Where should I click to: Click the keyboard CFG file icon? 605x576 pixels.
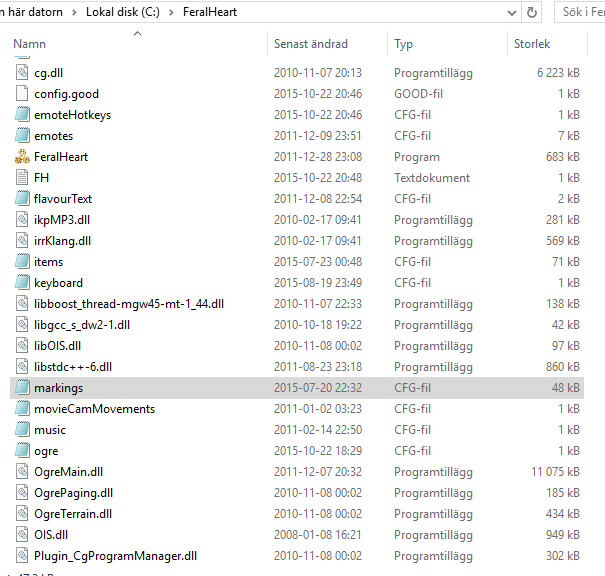point(22,282)
